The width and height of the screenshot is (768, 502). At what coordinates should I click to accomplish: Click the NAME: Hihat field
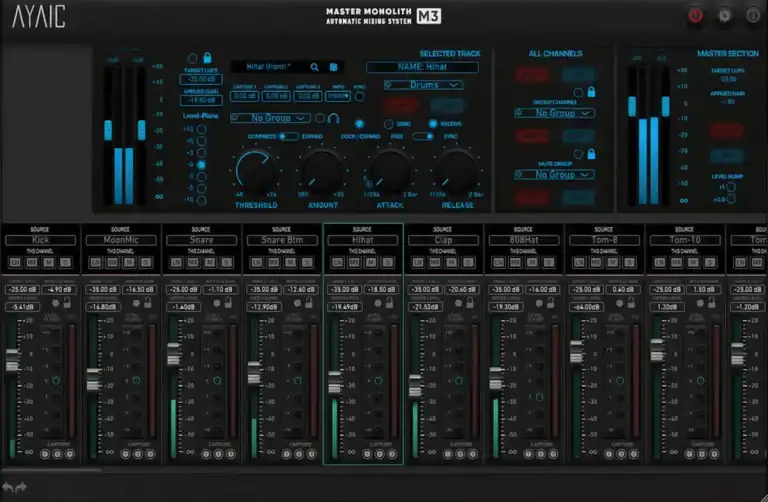click(422, 67)
